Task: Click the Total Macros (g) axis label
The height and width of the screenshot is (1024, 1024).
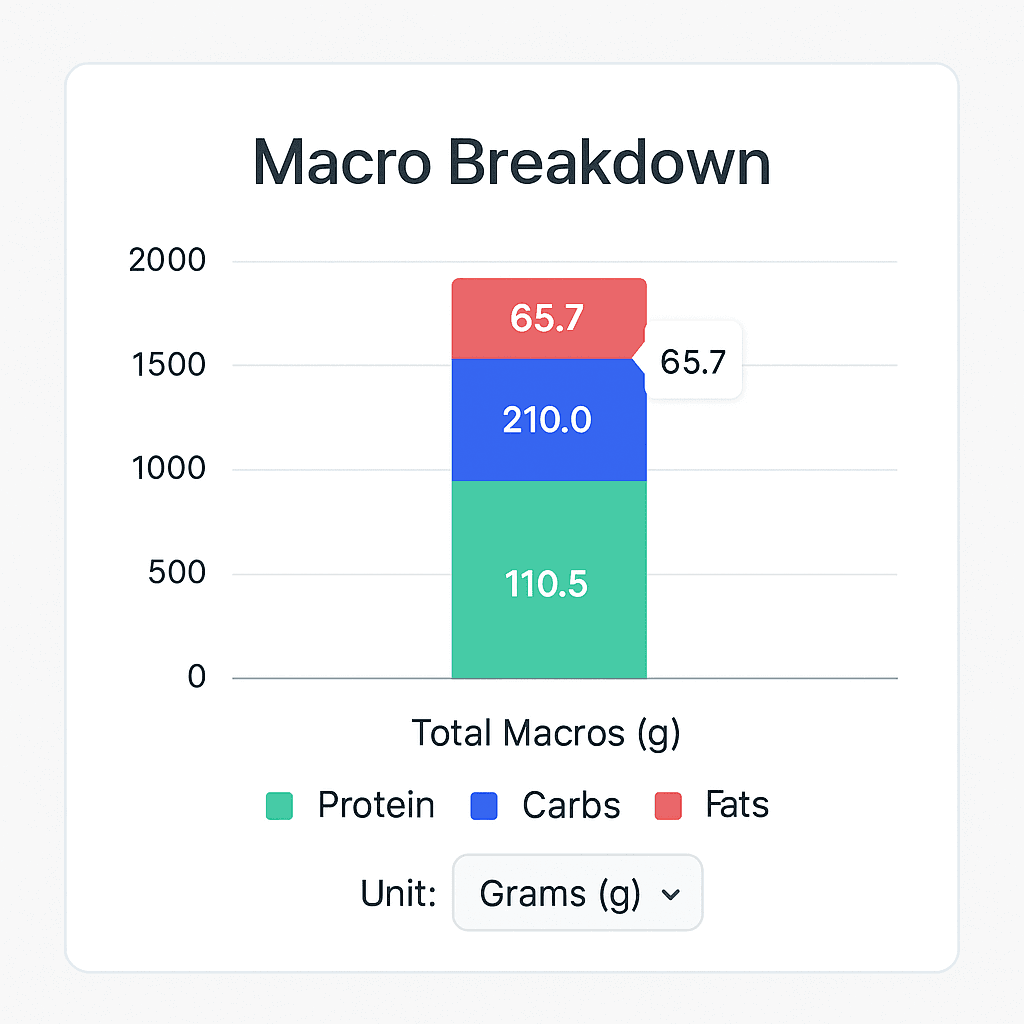Action: coord(546,733)
